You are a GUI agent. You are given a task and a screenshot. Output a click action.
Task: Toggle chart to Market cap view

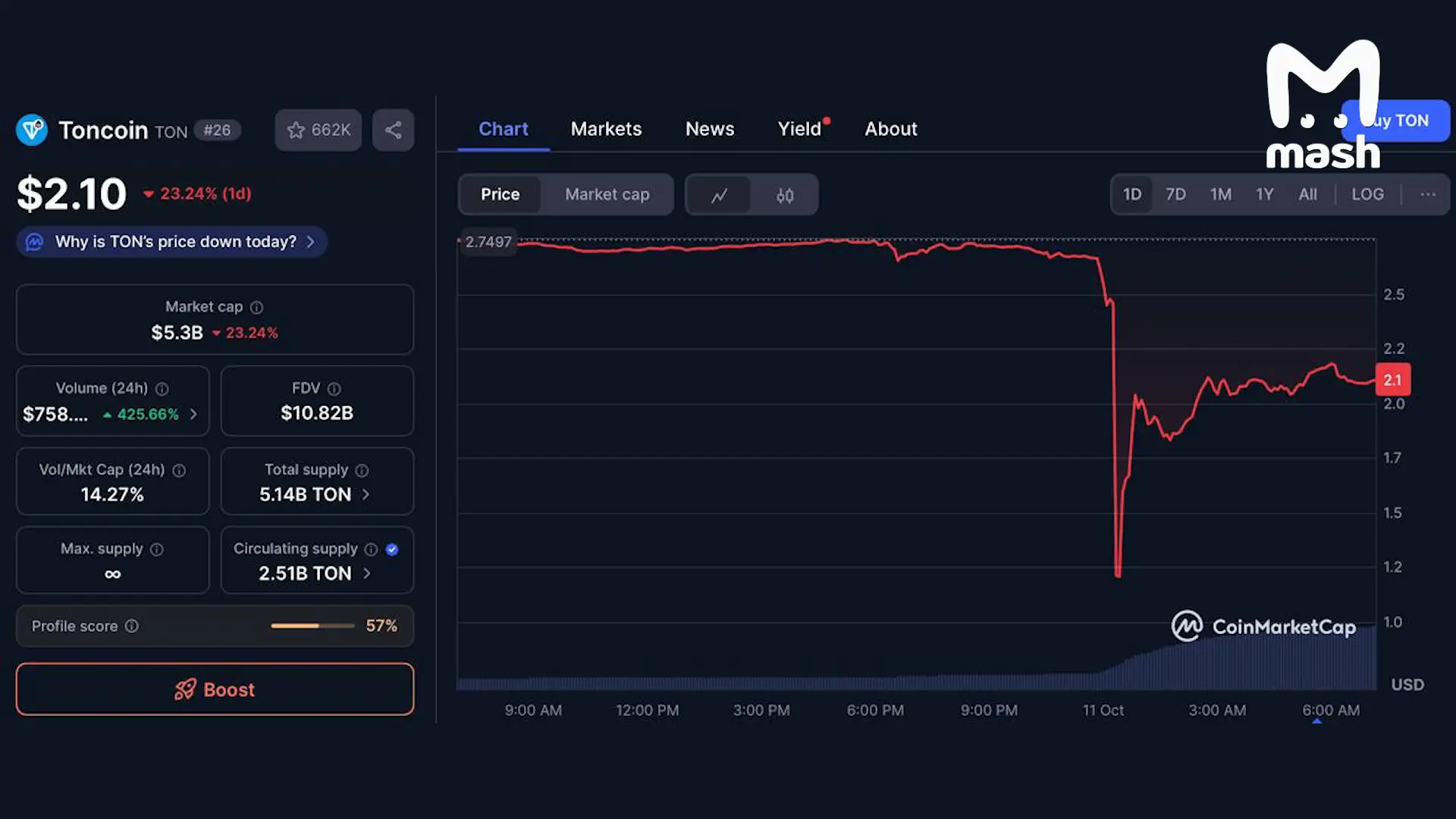tap(607, 195)
